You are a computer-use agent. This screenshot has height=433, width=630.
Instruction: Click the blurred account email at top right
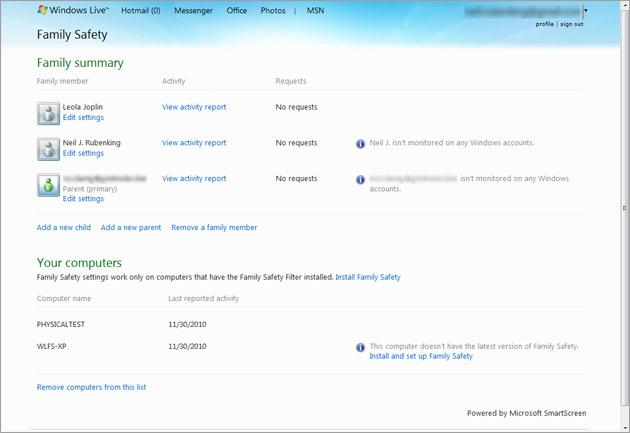pos(523,12)
